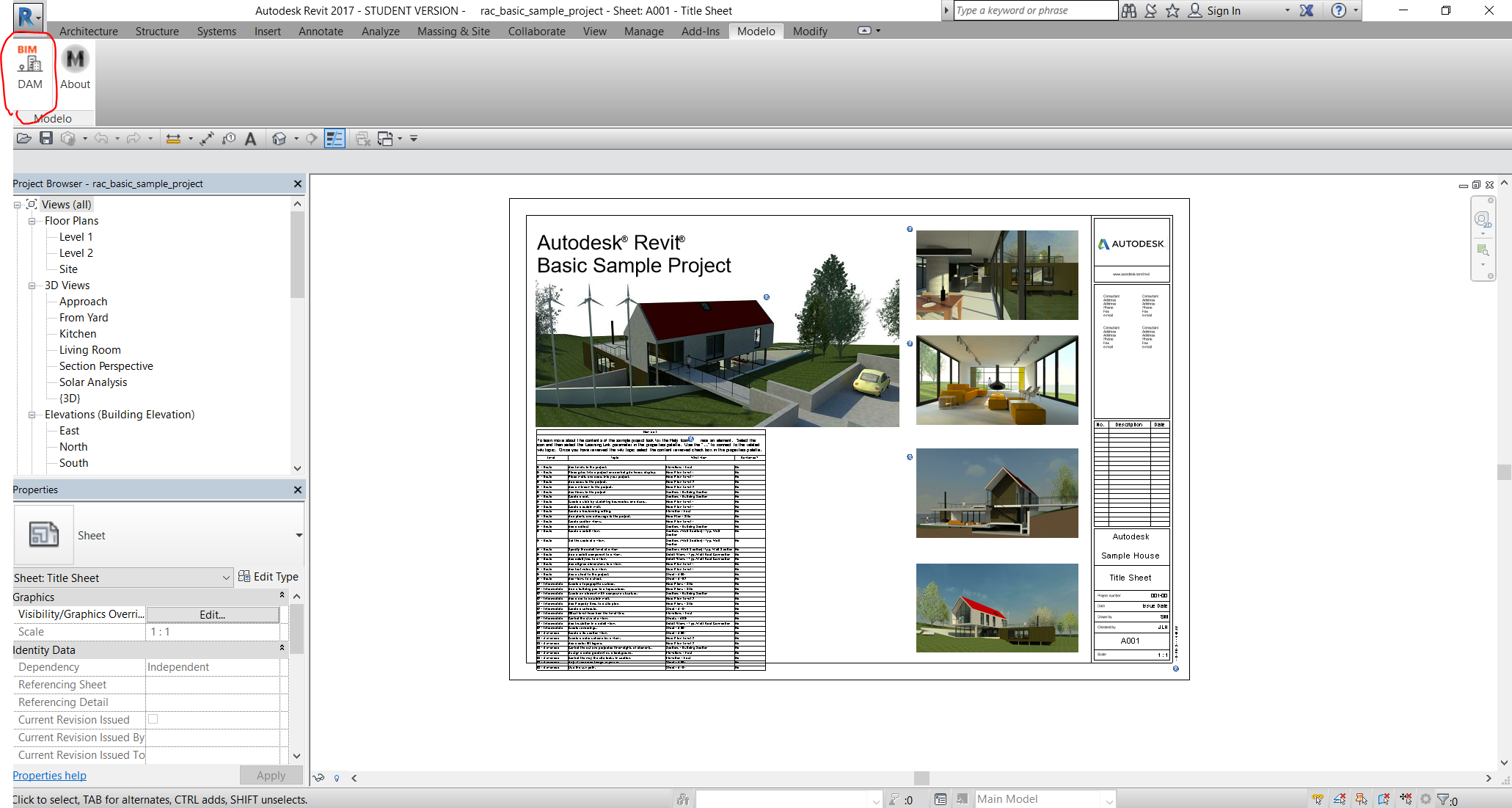This screenshot has height=808, width=1512.
Task: Open the Collaborate ribbon tab
Action: [x=536, y=31]
